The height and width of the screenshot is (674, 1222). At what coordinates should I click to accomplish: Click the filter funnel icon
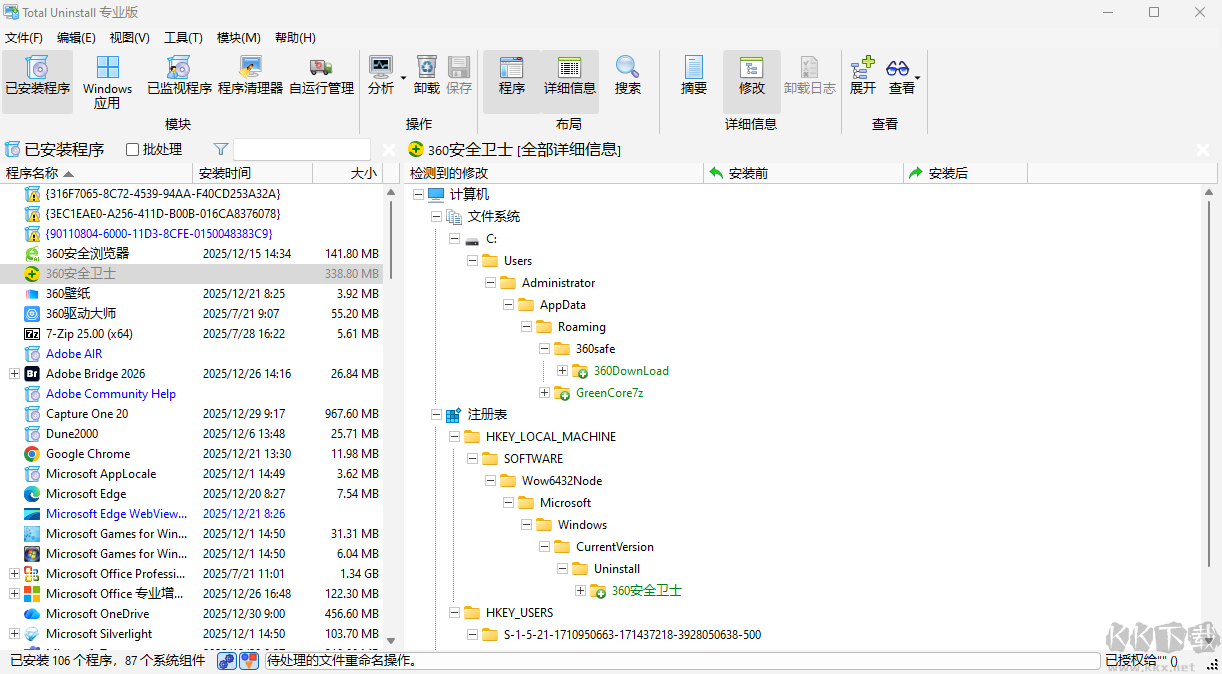[221, 150]
